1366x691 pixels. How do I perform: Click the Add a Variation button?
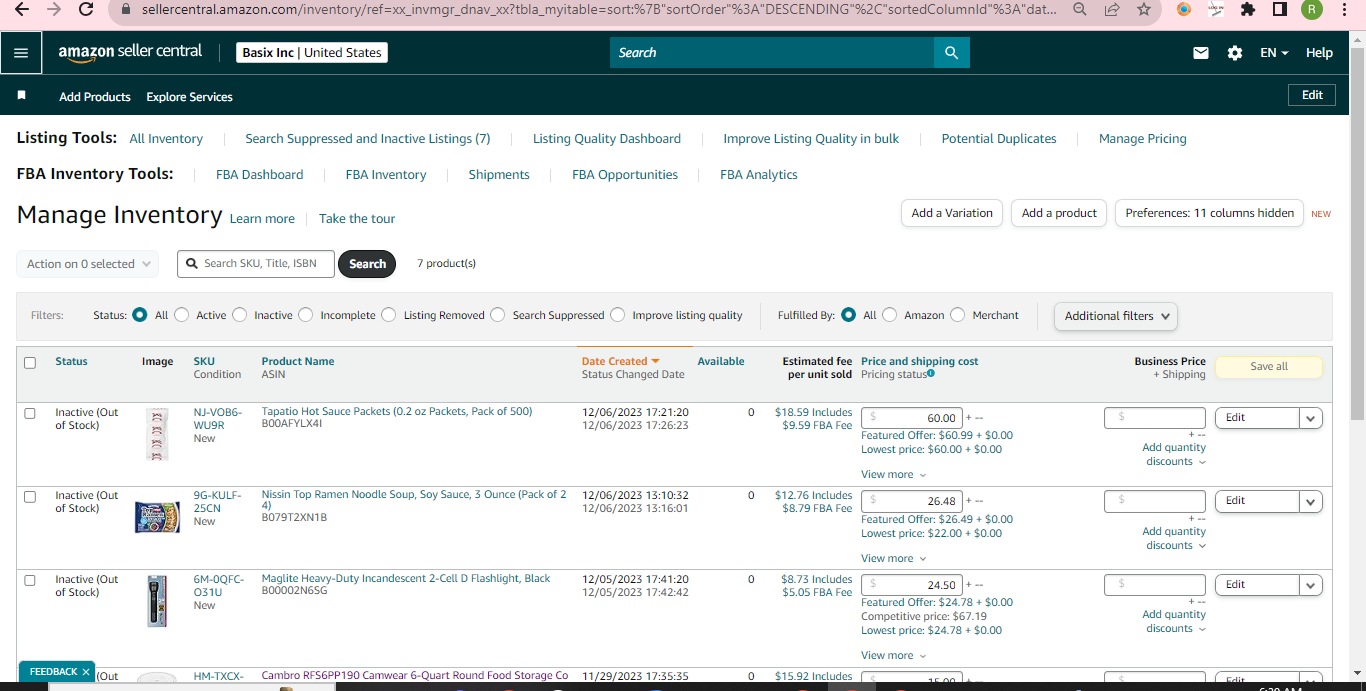[x=952, y=213]
